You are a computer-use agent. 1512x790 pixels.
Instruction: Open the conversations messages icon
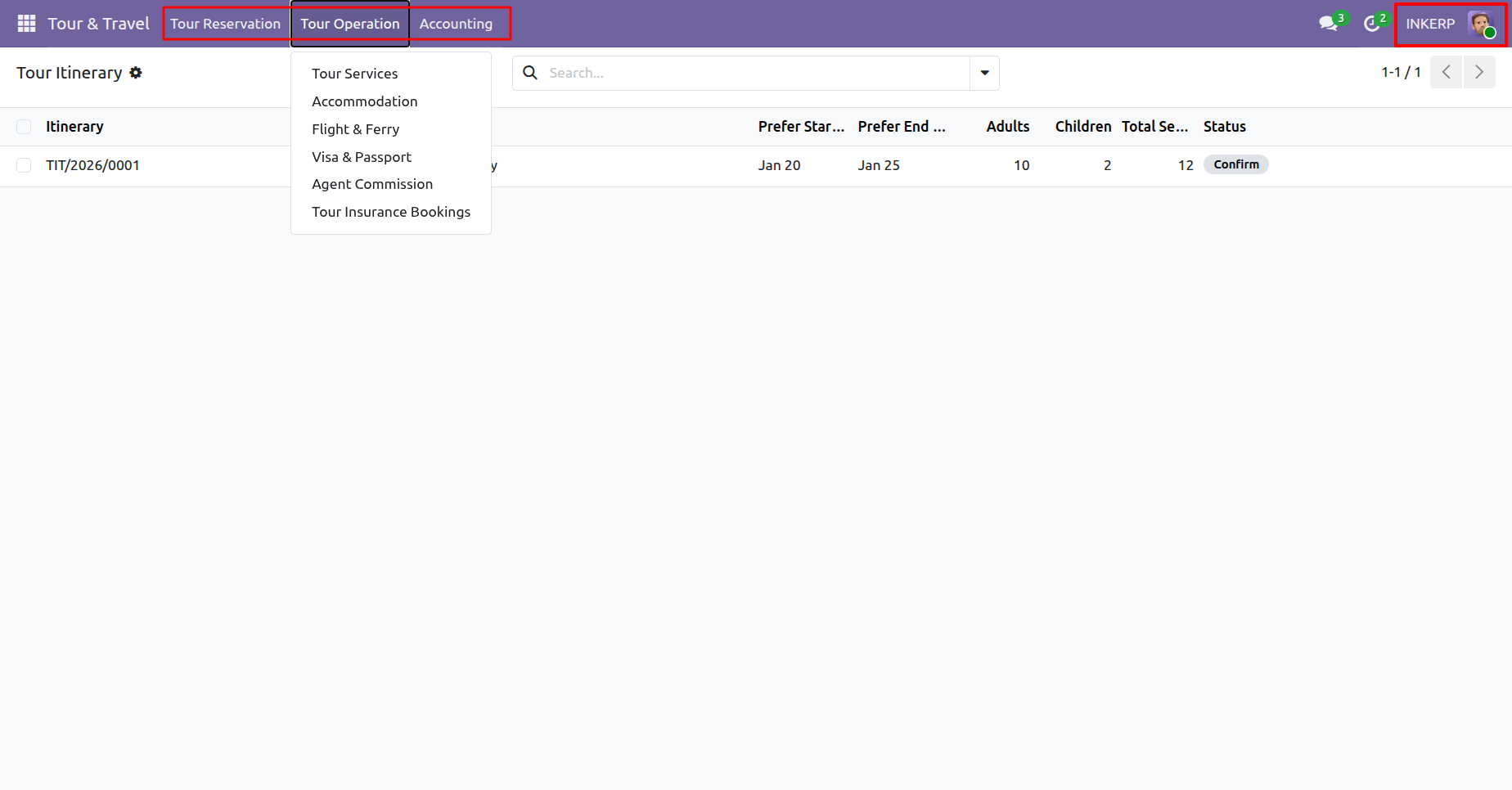point(1329,24)
